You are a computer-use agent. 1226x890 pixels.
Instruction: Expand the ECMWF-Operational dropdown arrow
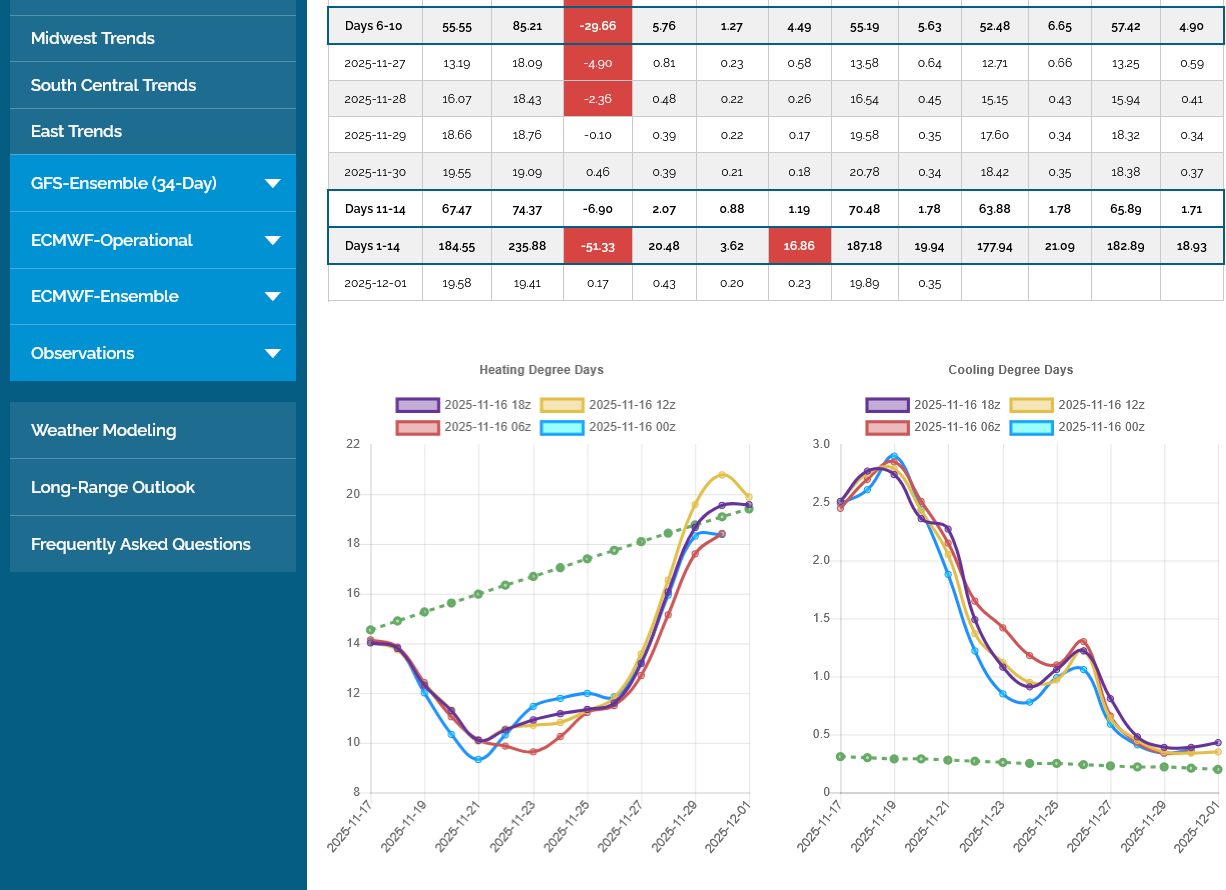point(272,241)
